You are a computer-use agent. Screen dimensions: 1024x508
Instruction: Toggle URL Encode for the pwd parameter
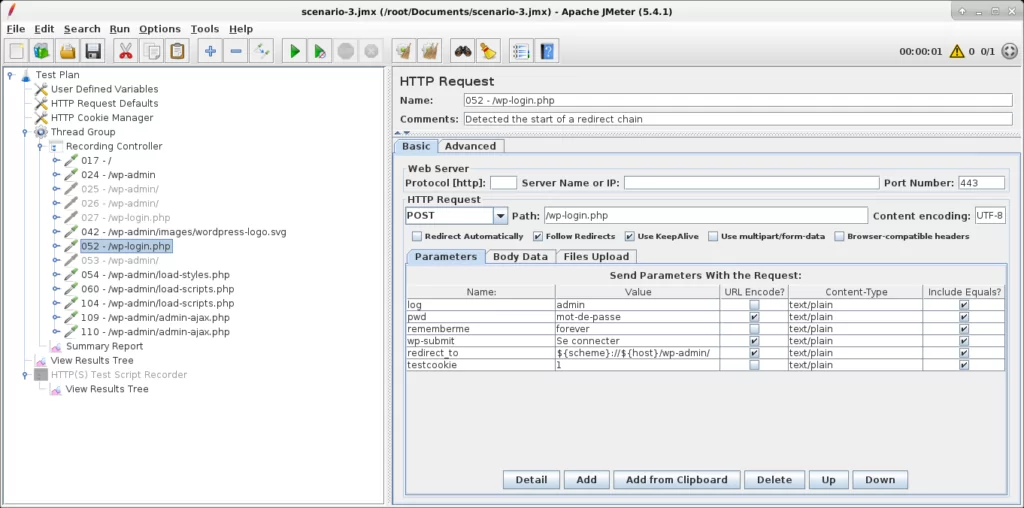(754, 316)
